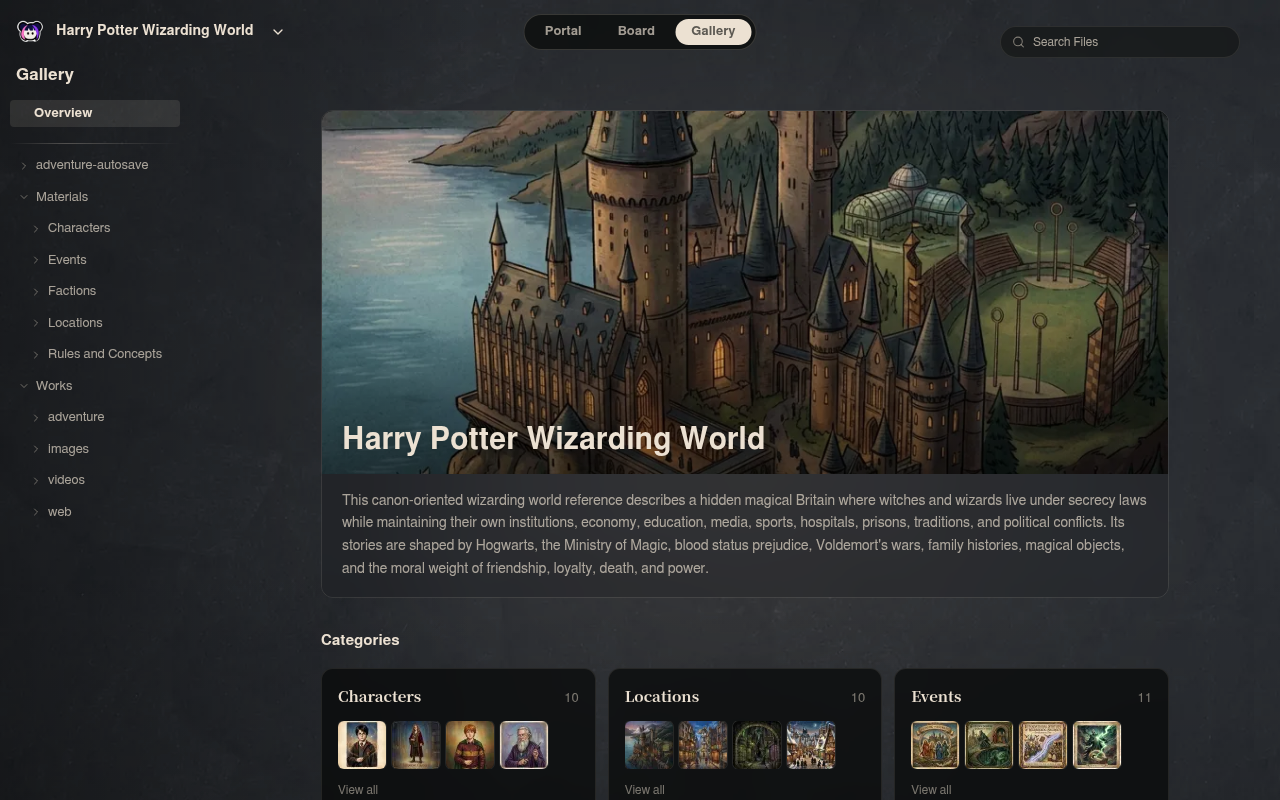Open Rules and Concepts tree item
The width and height of the screenshot is (1280, 800).
click(x=105, y=354)
